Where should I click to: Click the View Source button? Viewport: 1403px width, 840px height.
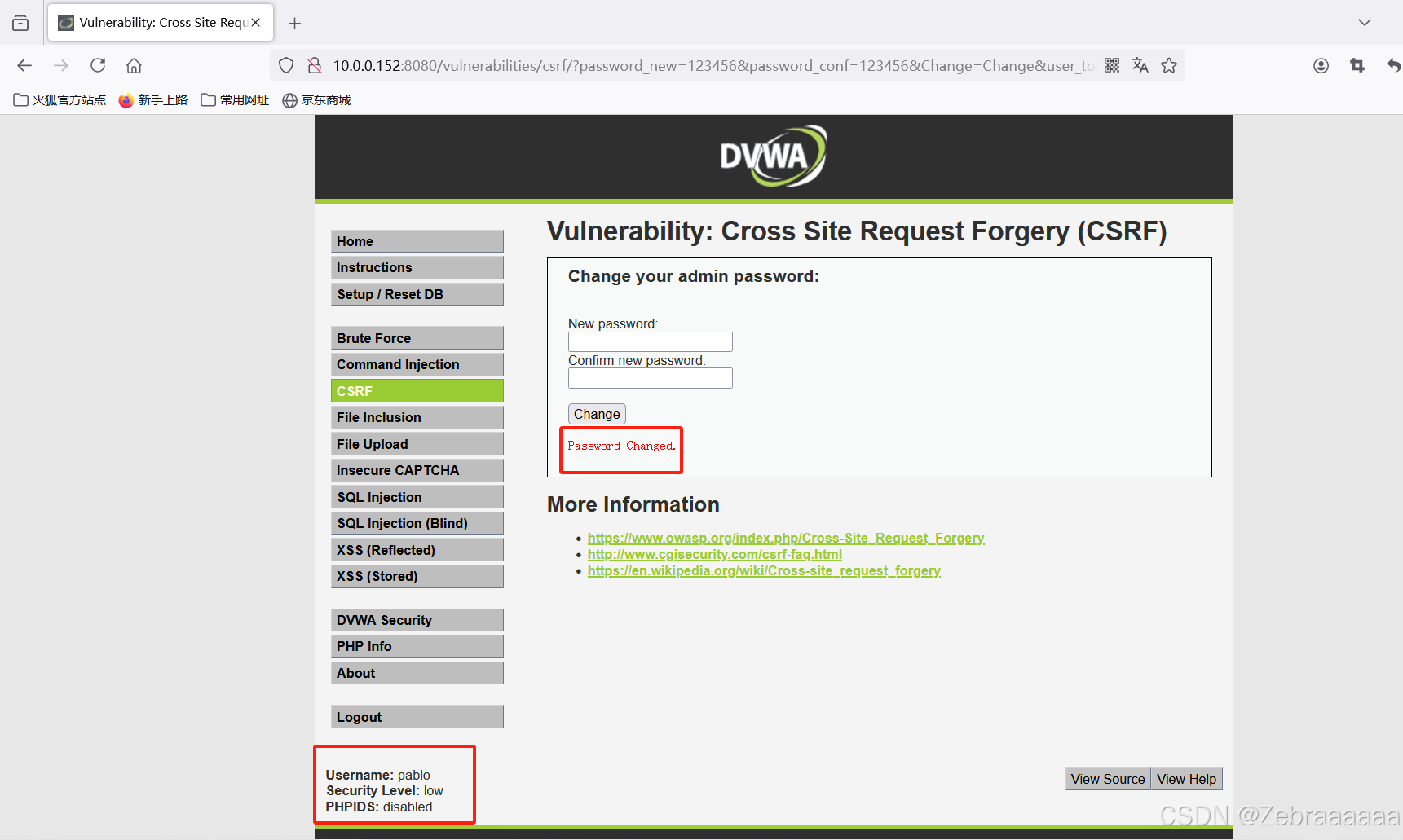[1108, 779]
